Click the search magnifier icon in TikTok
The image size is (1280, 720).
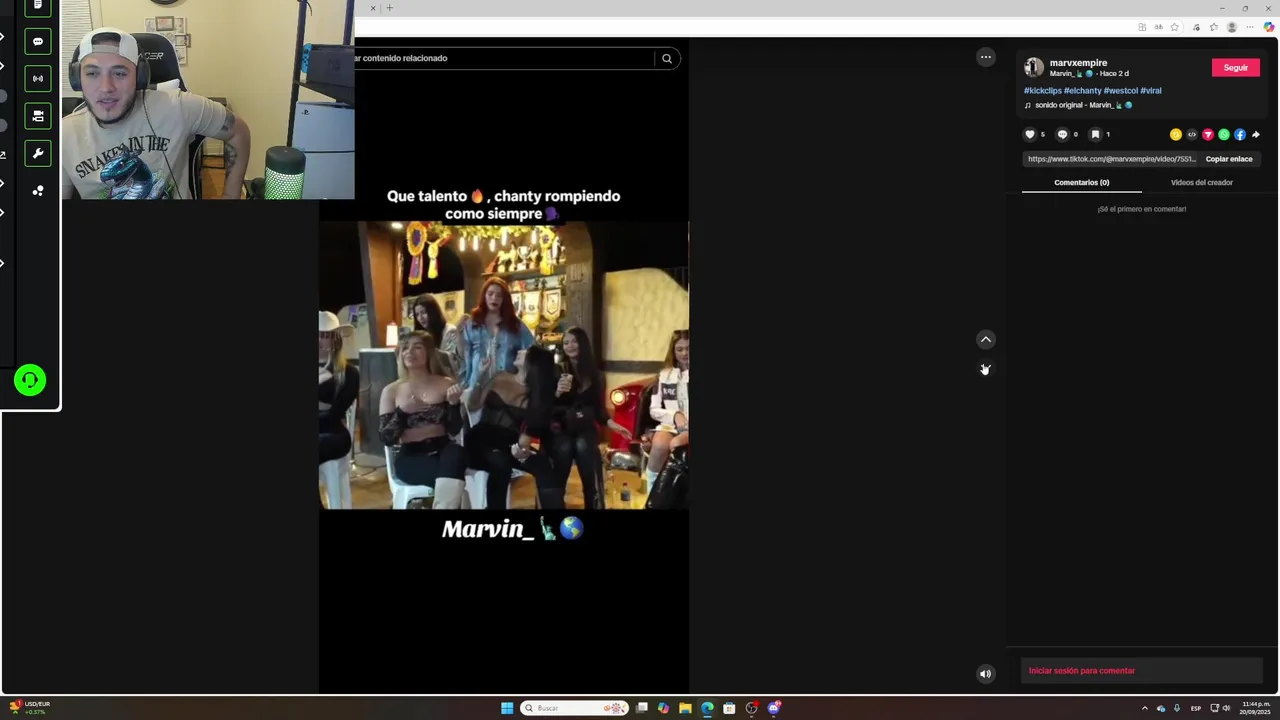(667, 58)
